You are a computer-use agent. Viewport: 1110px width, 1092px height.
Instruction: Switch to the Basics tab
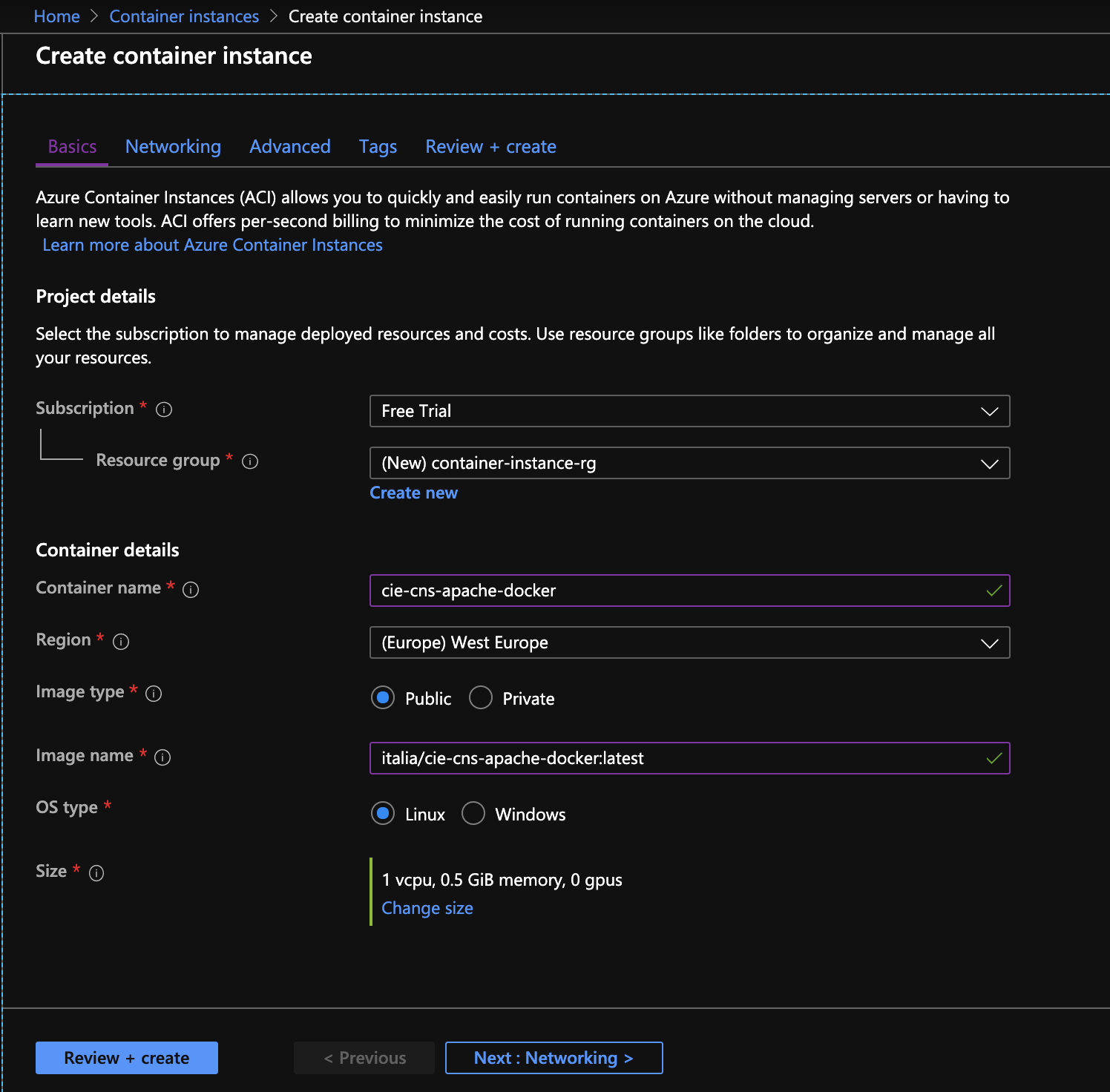[72, 147]
